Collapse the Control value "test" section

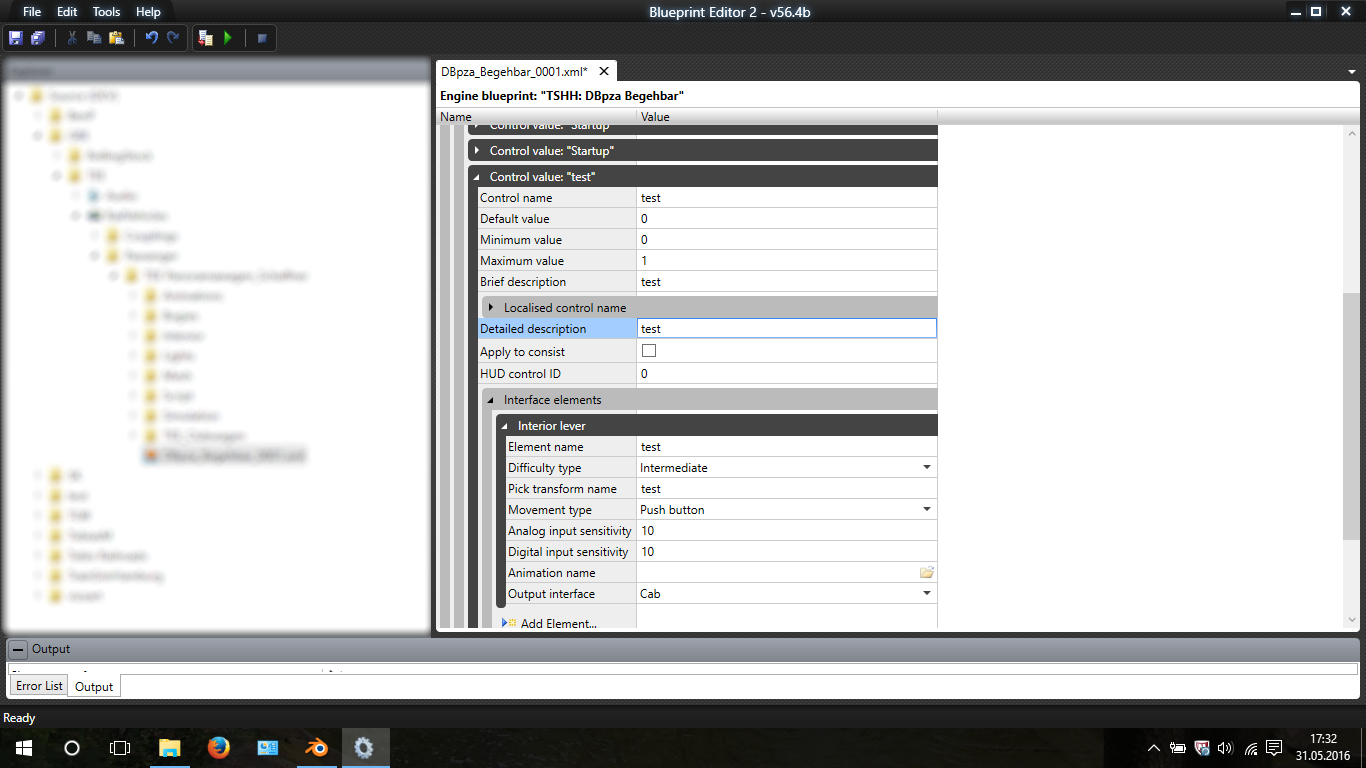[477, 177]
